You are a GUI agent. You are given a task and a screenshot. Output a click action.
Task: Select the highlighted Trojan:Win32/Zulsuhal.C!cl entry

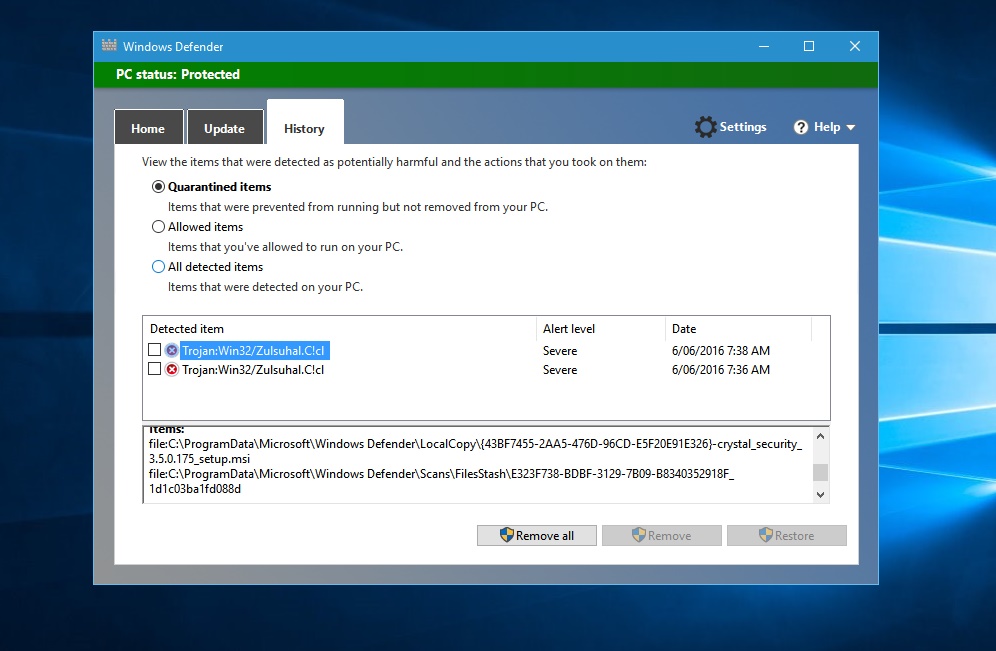254,351
